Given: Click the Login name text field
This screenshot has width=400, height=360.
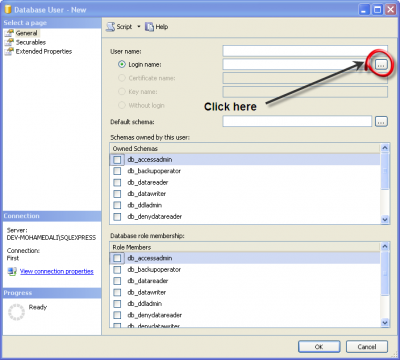Looking at the screenshot, I should point(297,64).
